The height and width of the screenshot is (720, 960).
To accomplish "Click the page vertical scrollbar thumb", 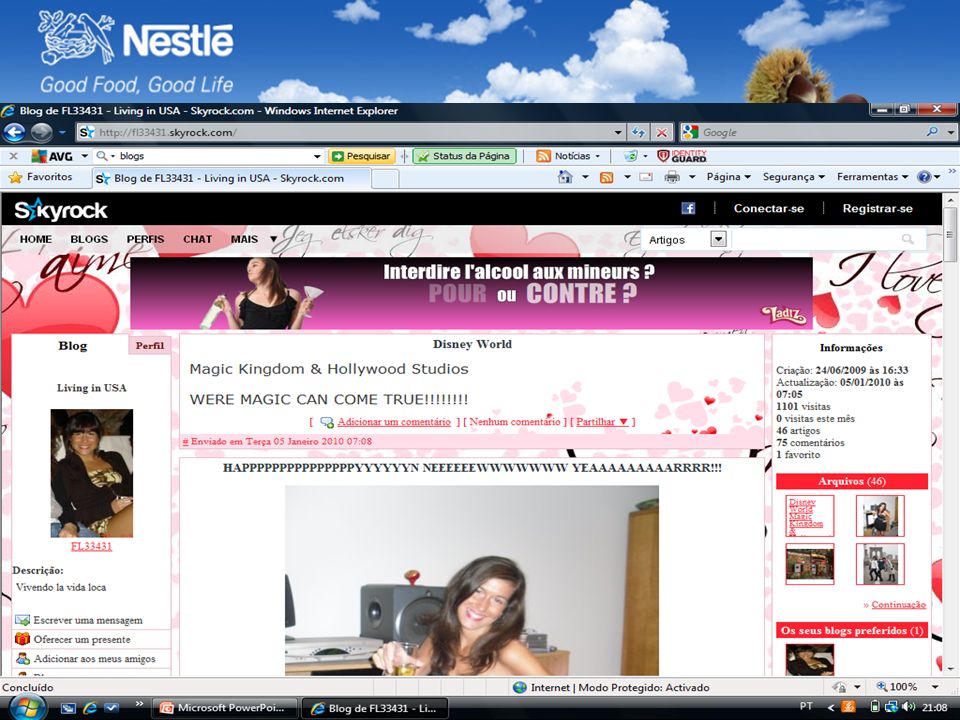I will (x=950, y=235).
